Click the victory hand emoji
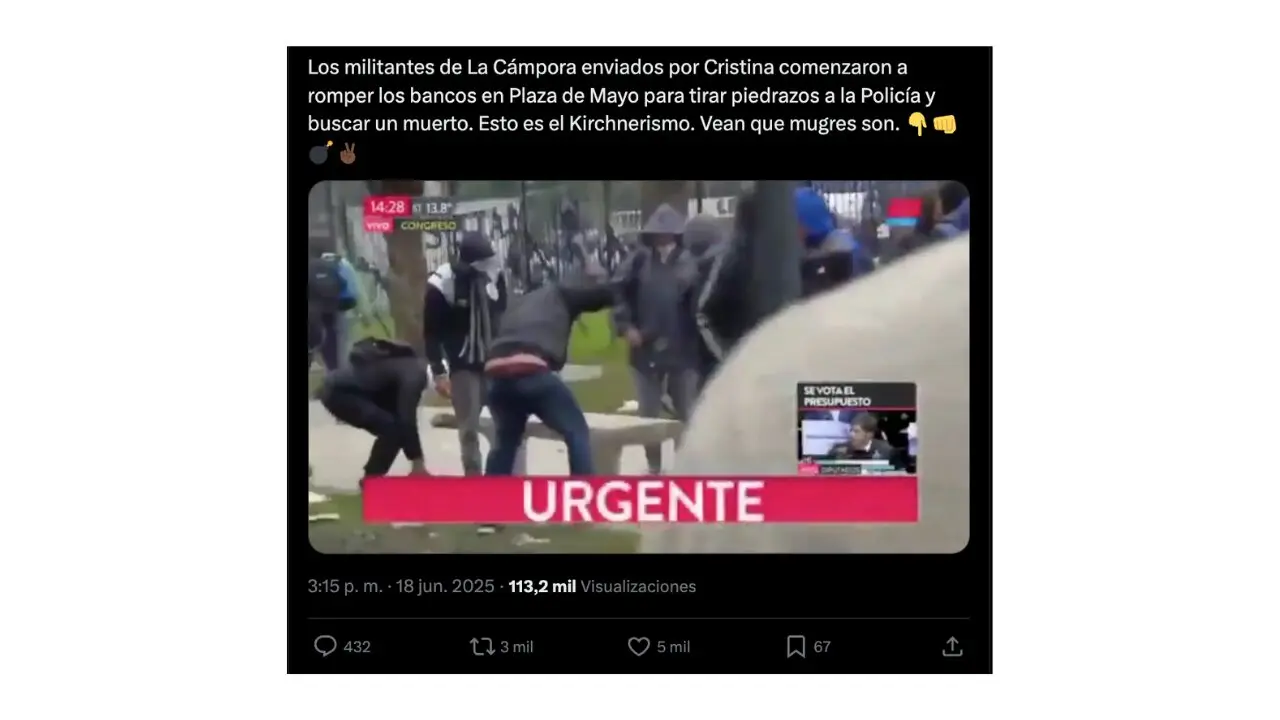 [x=348, y=153]
